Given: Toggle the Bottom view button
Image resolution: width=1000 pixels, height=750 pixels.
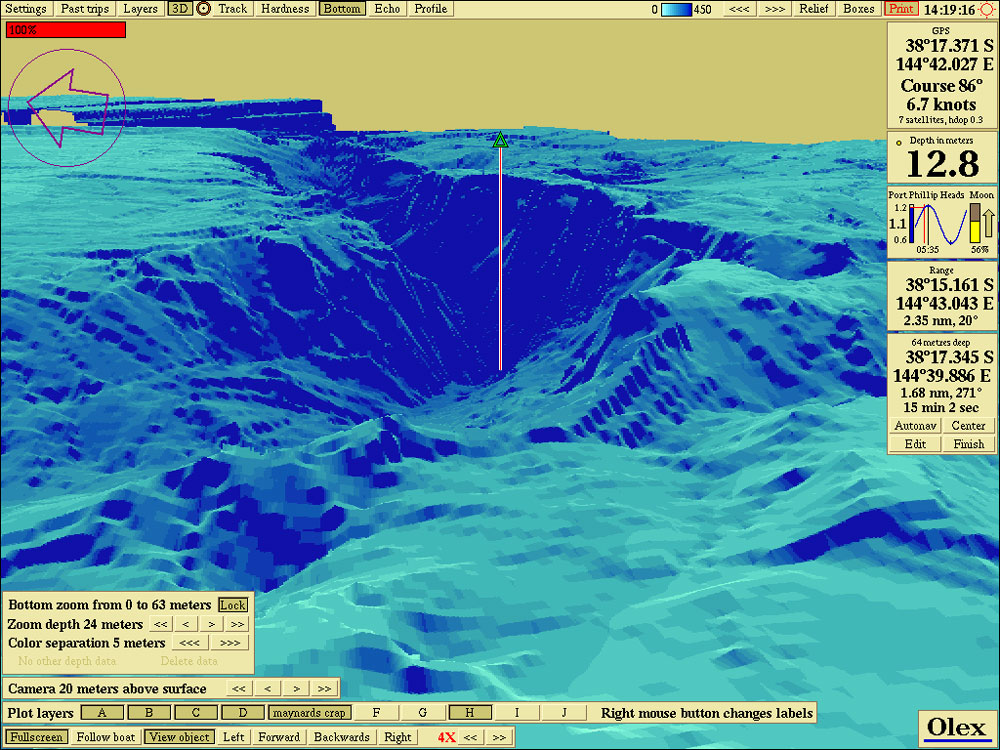Looking at the screenshot, I should pyautogui.click(x=342, y=9).
